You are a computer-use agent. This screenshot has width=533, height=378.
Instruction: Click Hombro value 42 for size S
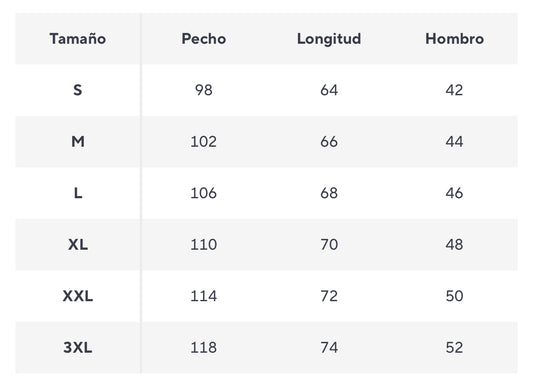(x=454, y=90)
